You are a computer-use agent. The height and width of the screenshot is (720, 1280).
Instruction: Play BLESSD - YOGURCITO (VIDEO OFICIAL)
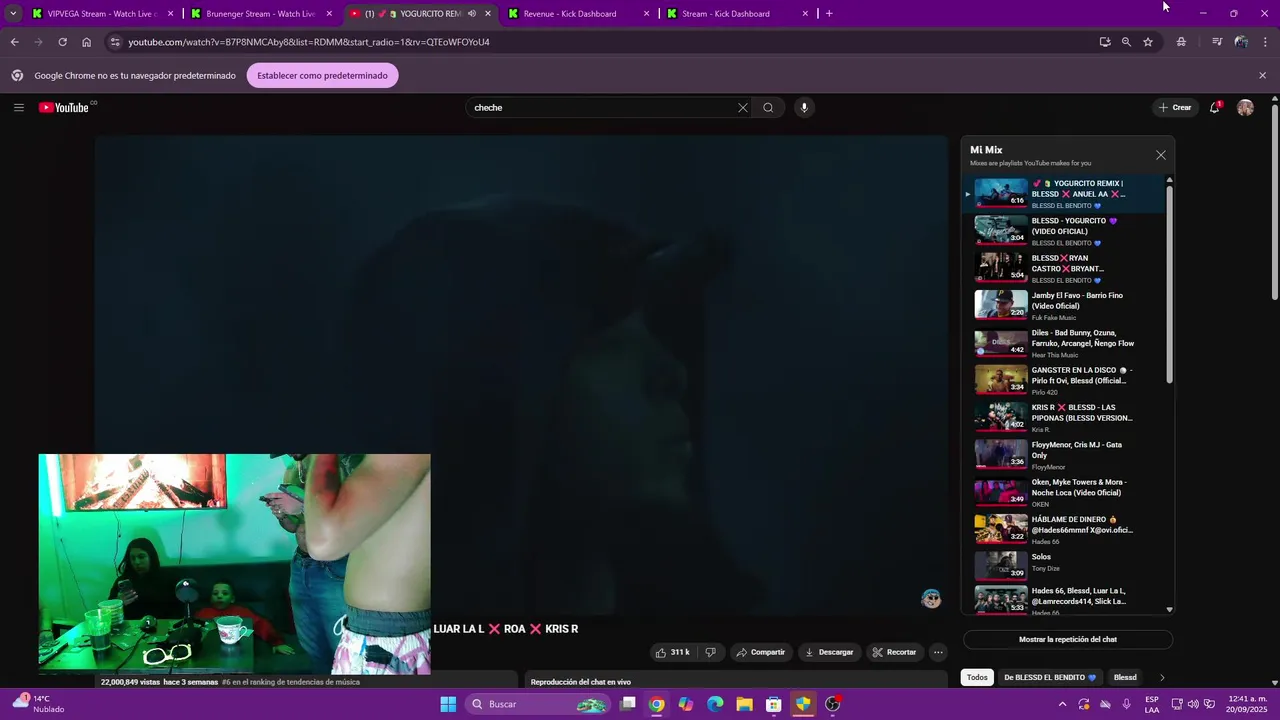coord(1064,231)
